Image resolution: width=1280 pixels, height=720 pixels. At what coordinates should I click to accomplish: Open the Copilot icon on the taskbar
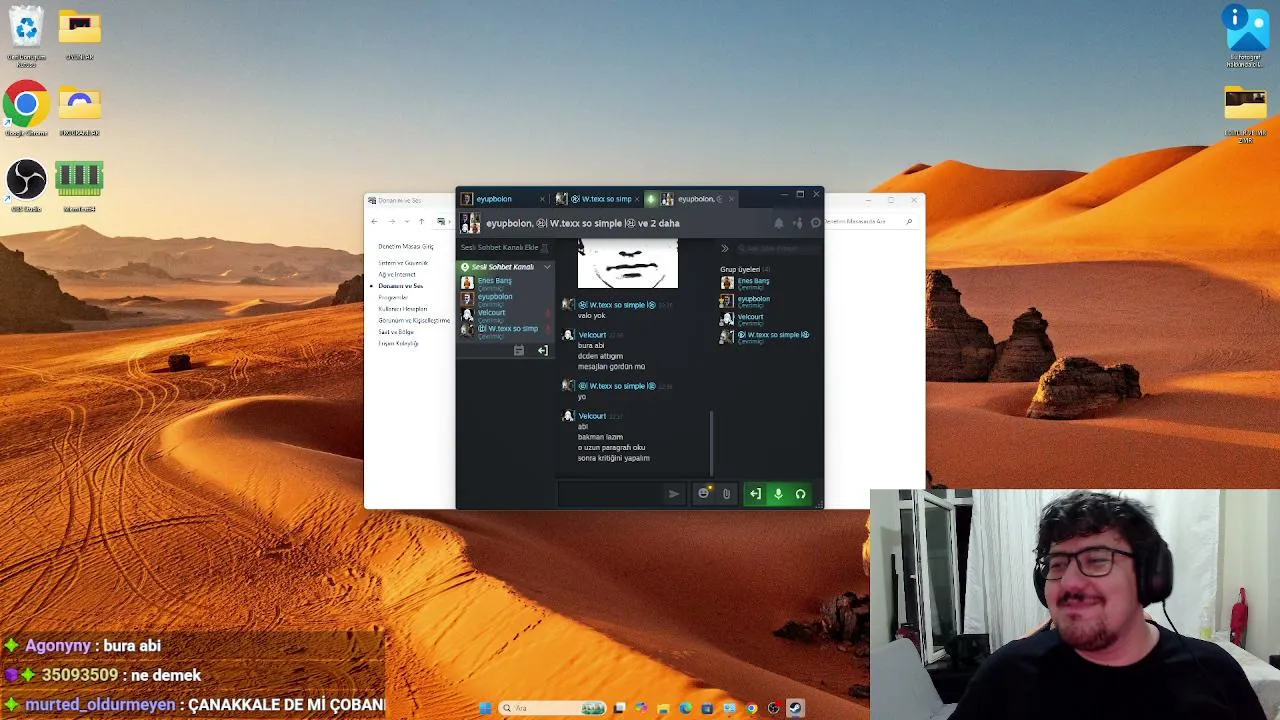[x=641, y=708]
